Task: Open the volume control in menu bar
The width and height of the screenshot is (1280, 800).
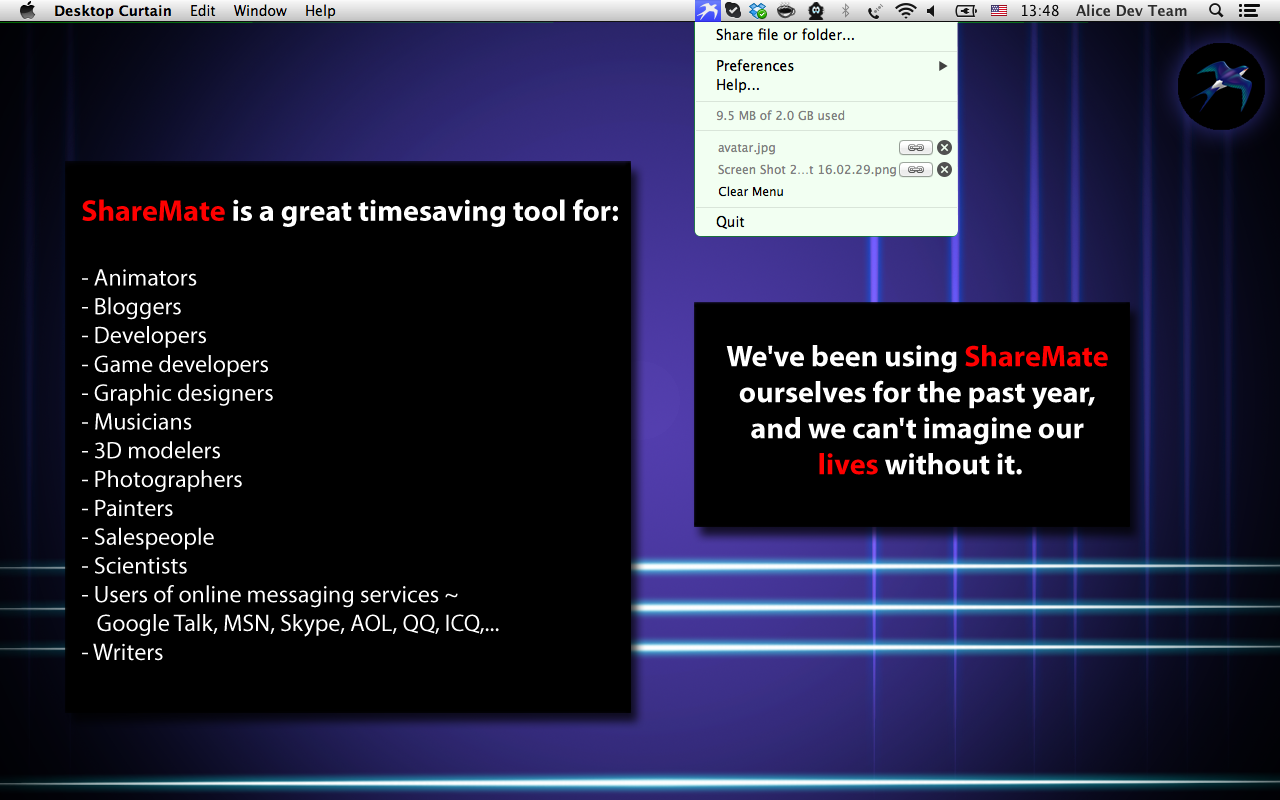Action: tap(932, 11)
